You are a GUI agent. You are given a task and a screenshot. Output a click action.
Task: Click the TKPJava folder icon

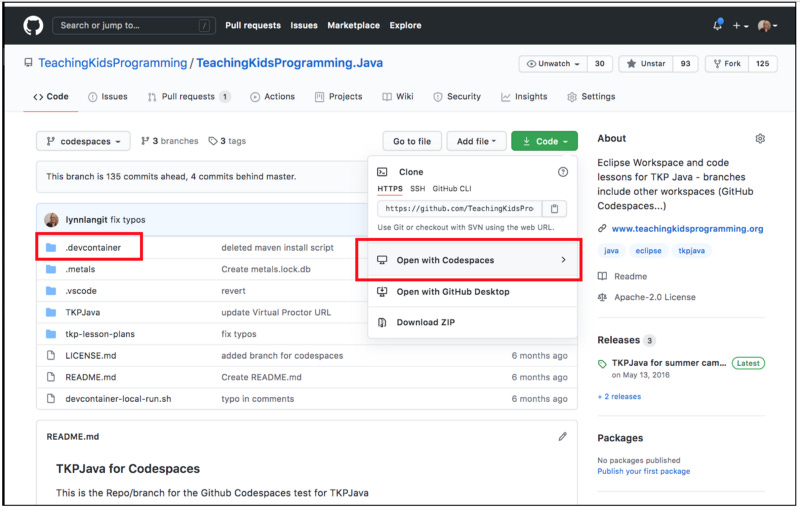point(51,312)
